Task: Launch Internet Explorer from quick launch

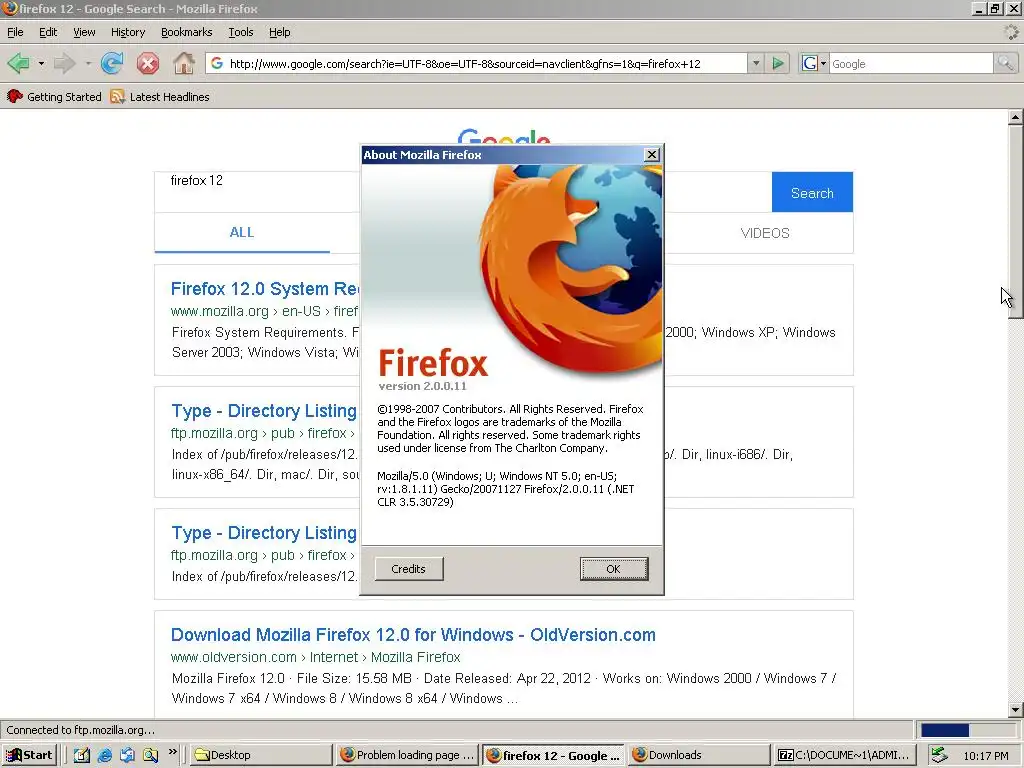Action: pyautogui.click(x=104, y=755)
